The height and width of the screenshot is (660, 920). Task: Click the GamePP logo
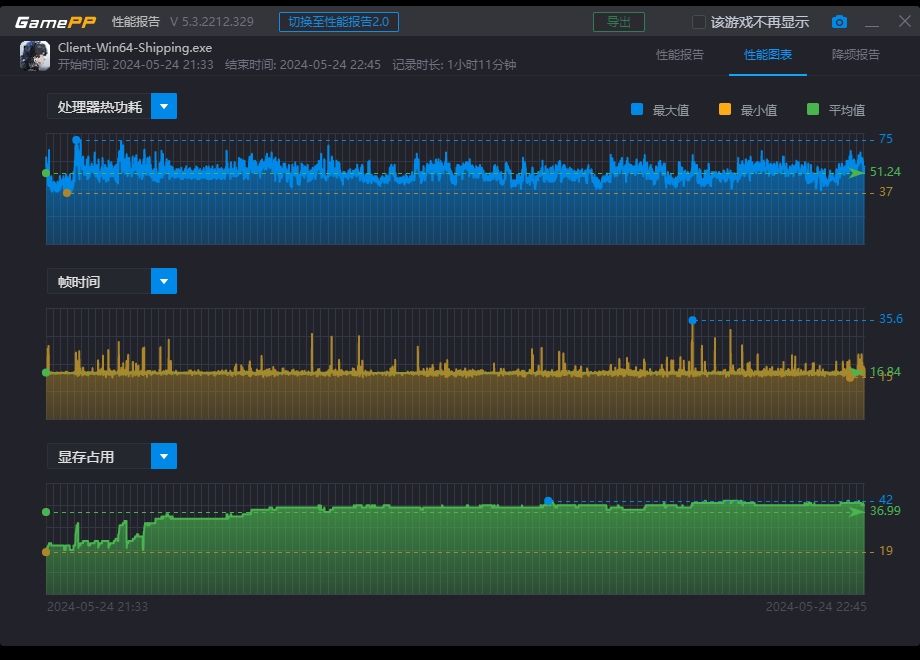click(x=55, y=22)
